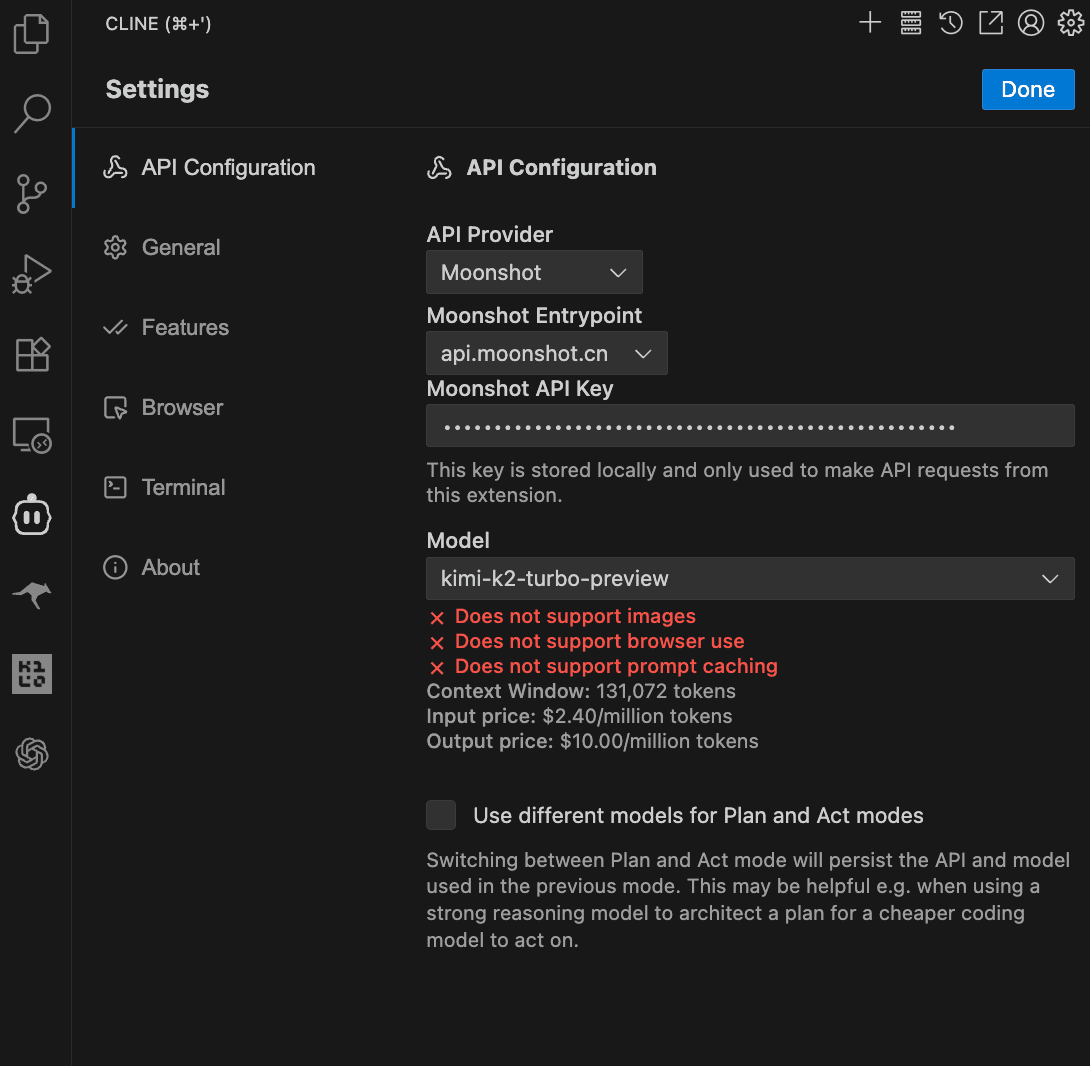The width and height of the screenshot is (1090, 1066).
Task: Open the Account profile icon
Action: tap(1030, 23)
